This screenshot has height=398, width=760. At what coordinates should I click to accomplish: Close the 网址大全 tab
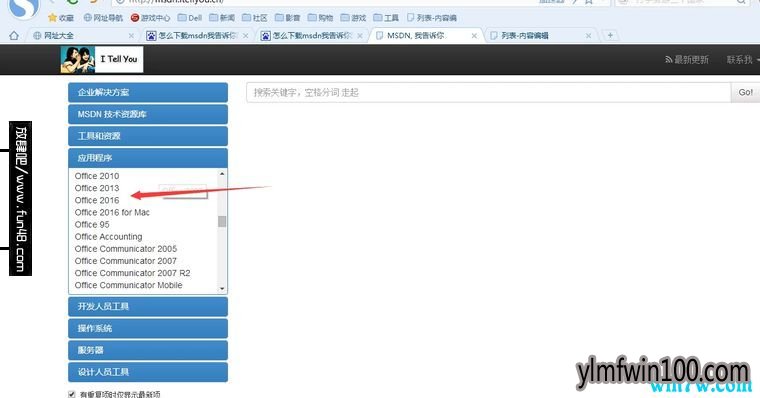click(131, 36)
